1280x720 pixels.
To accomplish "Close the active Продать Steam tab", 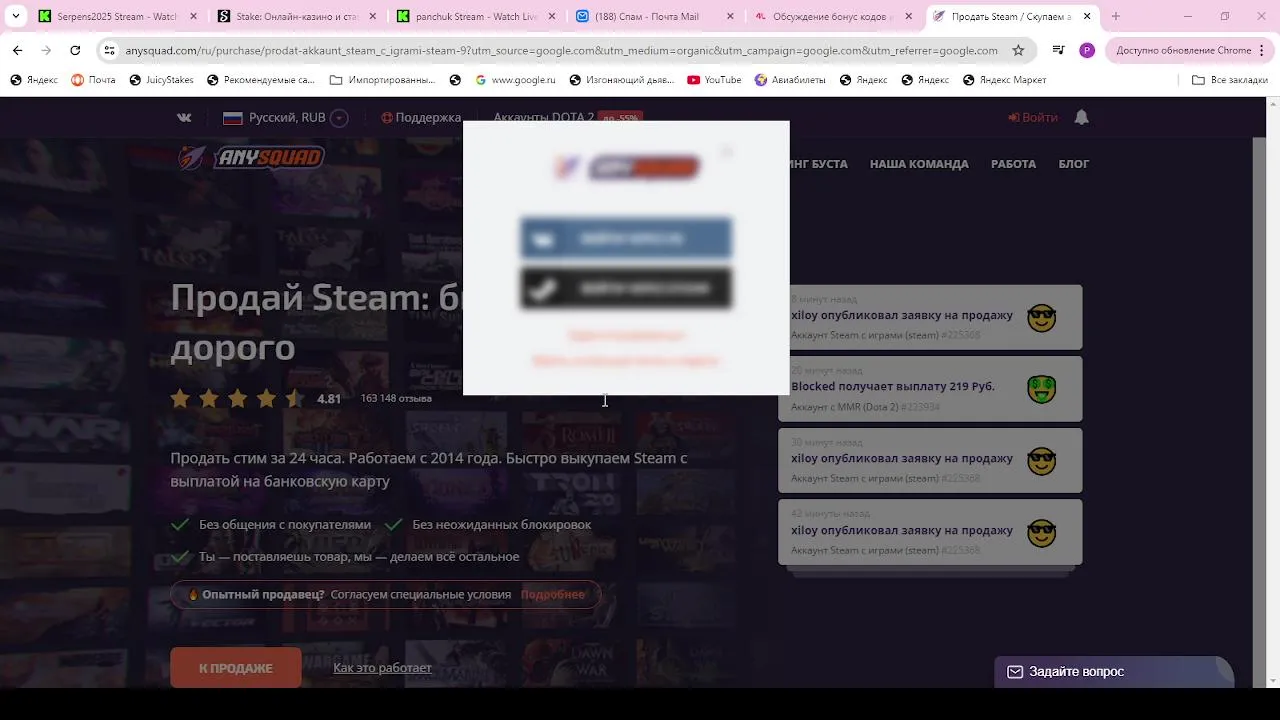I will [1087, 16].
